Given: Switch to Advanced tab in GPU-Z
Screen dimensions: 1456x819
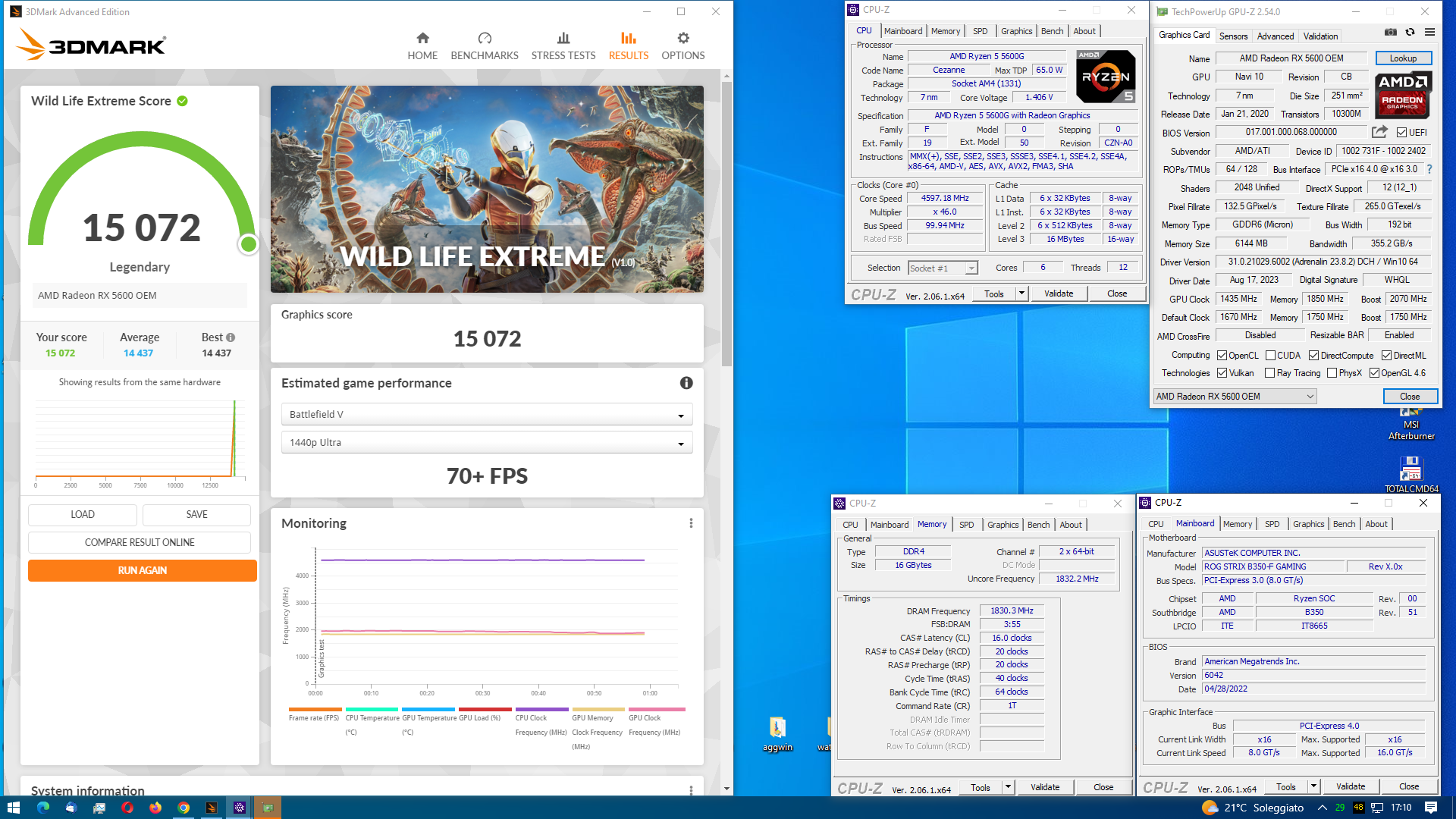Looking at the screenshot, I should (1276, 36).
